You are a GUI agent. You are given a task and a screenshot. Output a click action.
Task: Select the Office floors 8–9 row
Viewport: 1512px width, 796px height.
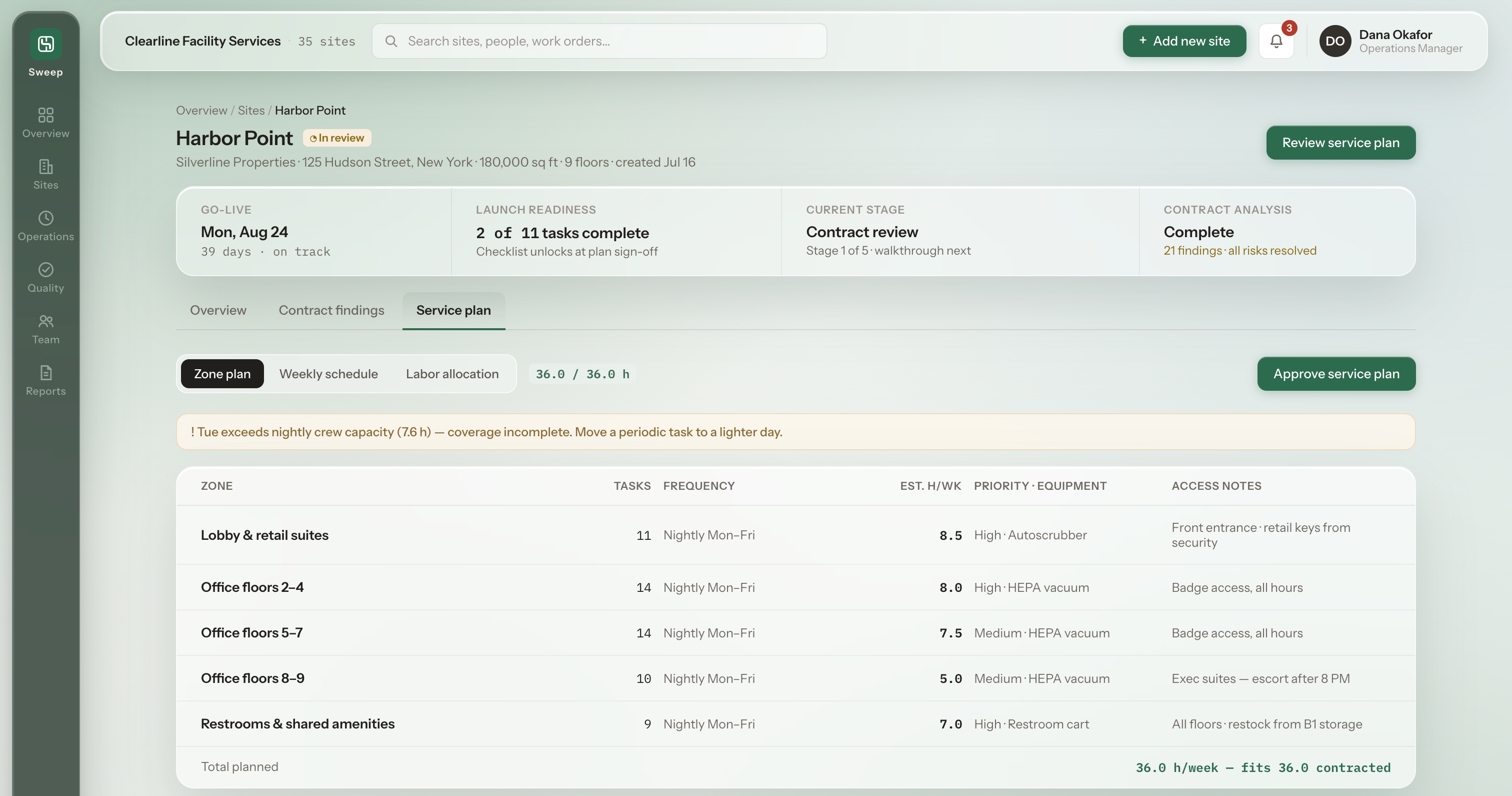(x=796, y=678)
